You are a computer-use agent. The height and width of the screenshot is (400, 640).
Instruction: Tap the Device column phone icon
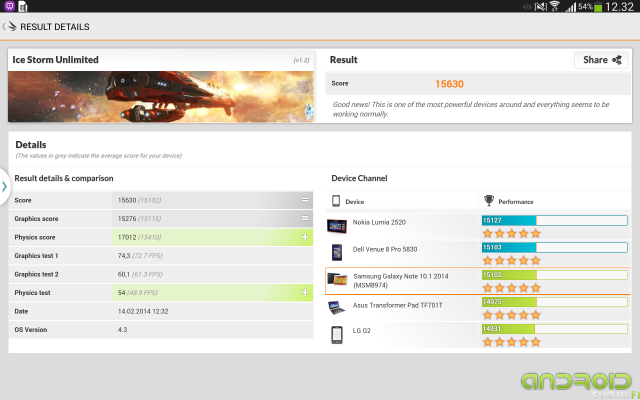click(x=336, y=201)
